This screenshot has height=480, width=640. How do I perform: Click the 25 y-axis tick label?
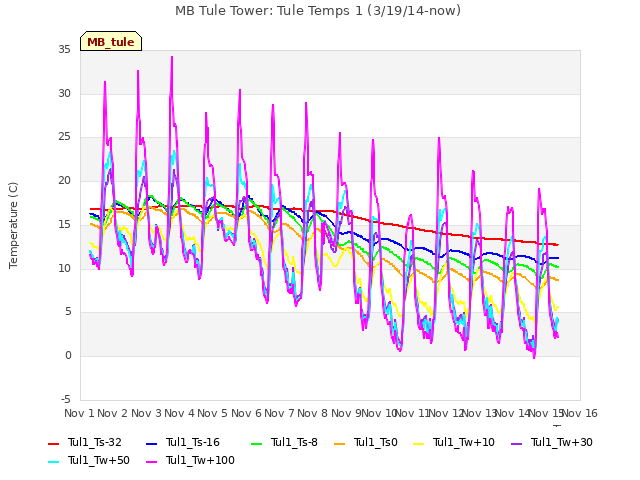point(64,137)
